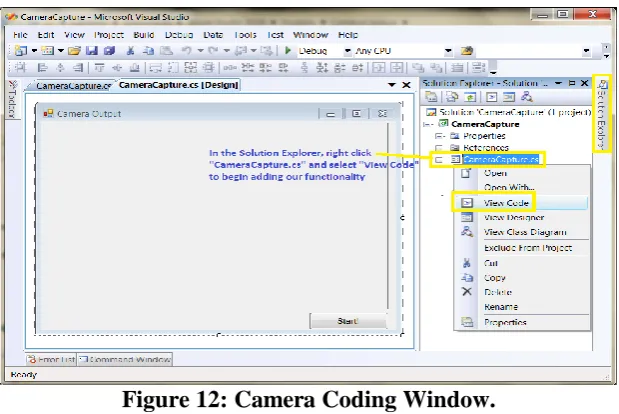
Task: Switch to CameraCapture.cs [Design] tab
Action: click(178, 85)
